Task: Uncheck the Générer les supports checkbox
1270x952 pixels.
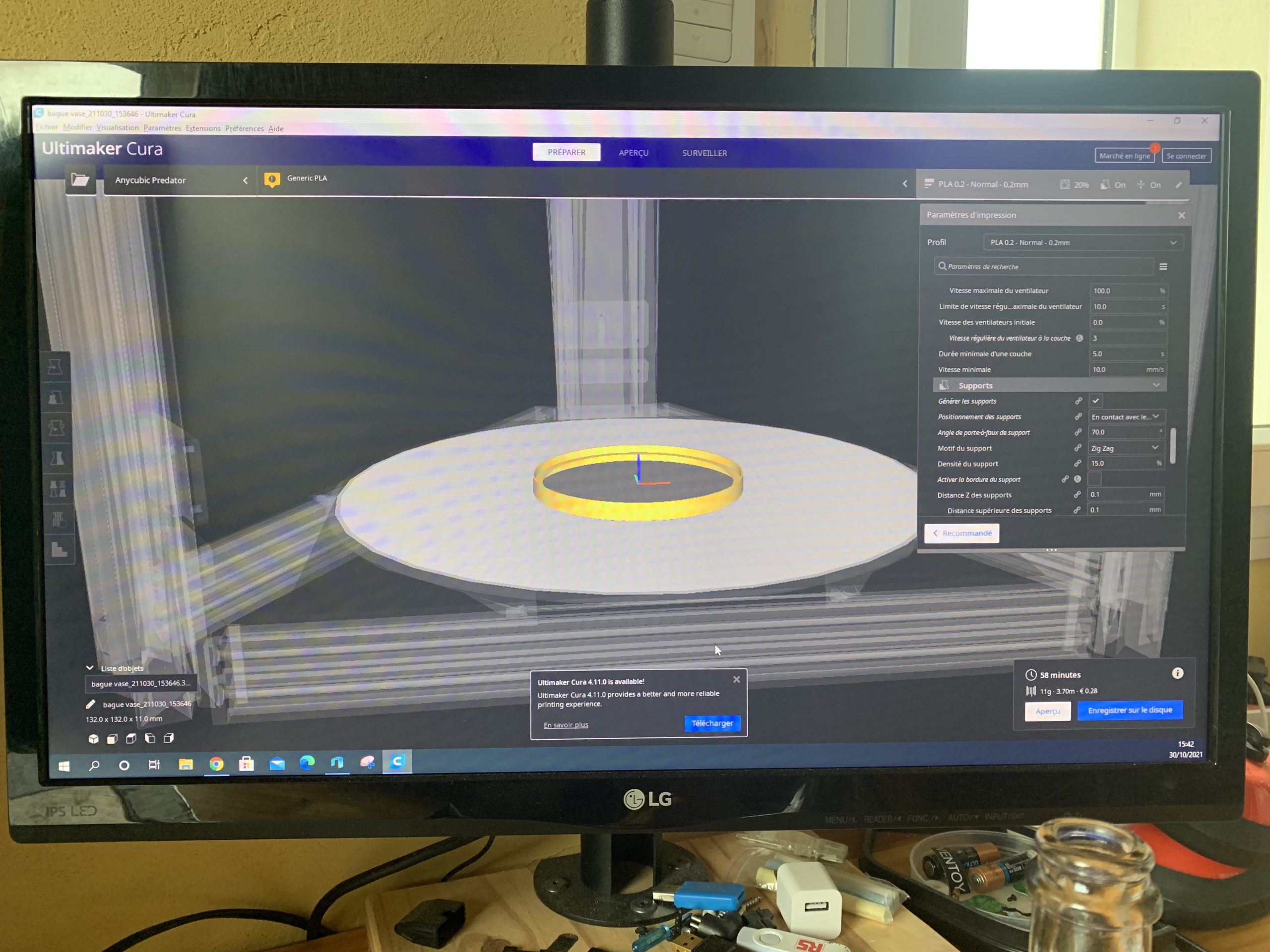Action: click(x=1095, y=401)
